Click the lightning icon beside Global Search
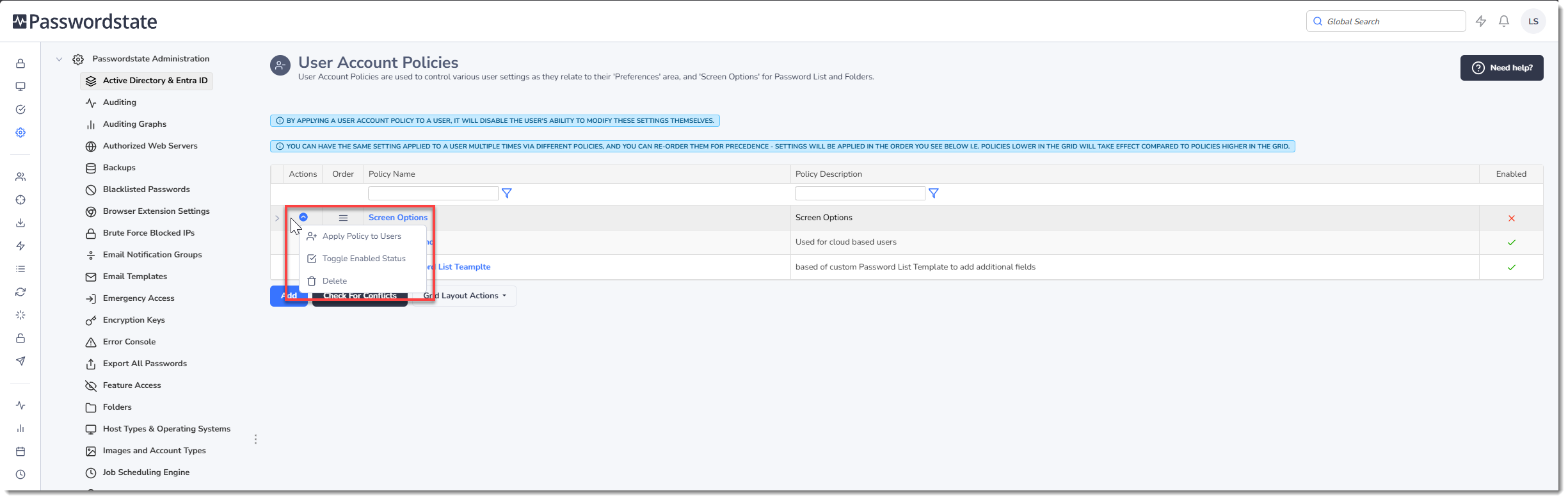The image size is (1568, 500). [x=1481, y=21]
